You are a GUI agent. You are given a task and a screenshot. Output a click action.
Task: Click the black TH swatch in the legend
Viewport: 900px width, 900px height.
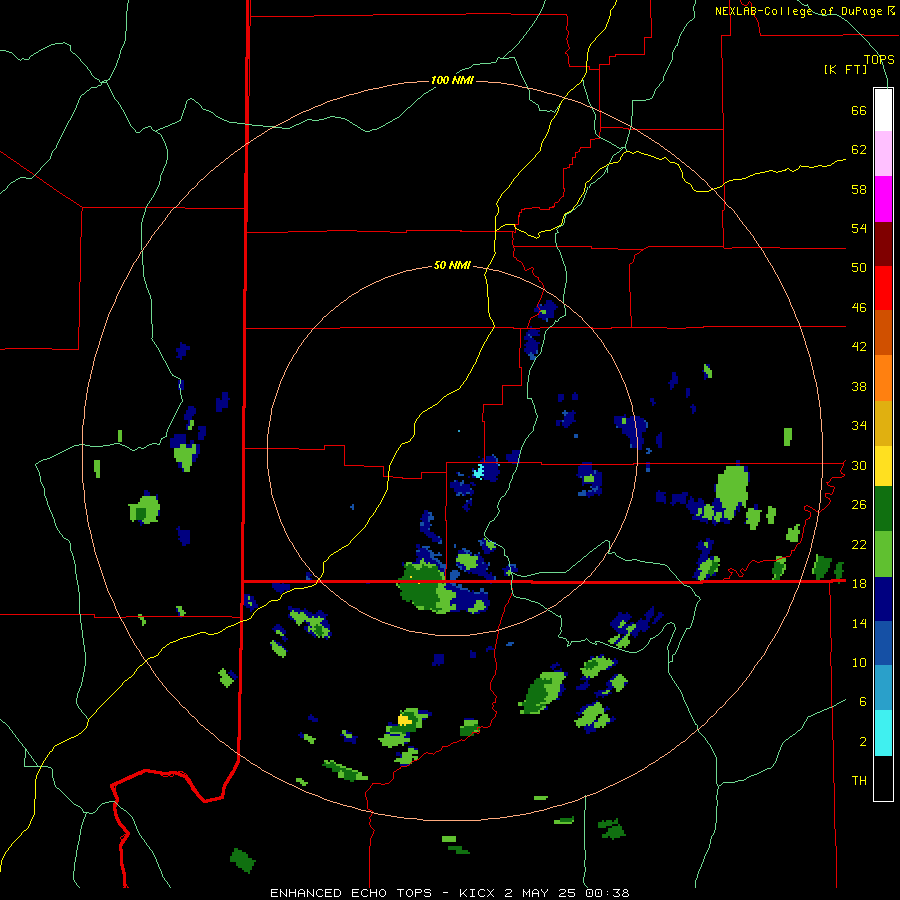click(883, 778)
